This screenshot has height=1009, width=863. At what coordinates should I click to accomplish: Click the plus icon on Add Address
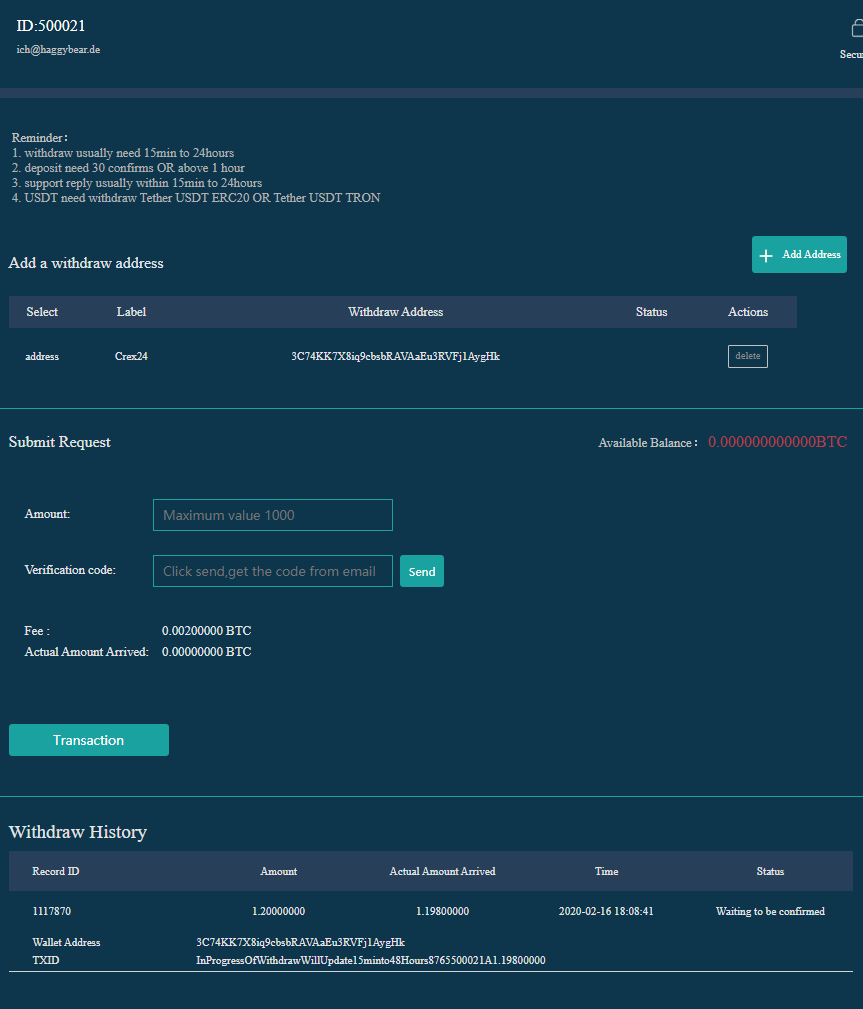click(766, 255)
